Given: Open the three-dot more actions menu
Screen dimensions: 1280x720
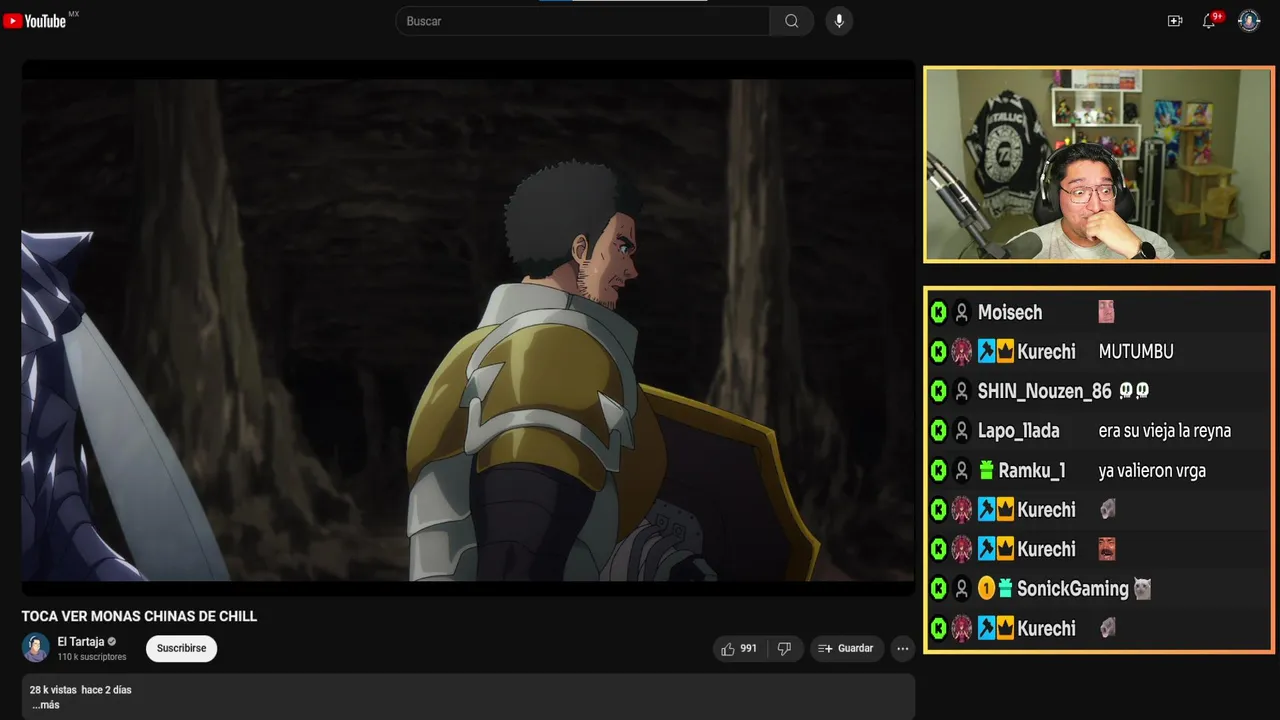Looking at the screenshot, I should [x=903, y=649].
